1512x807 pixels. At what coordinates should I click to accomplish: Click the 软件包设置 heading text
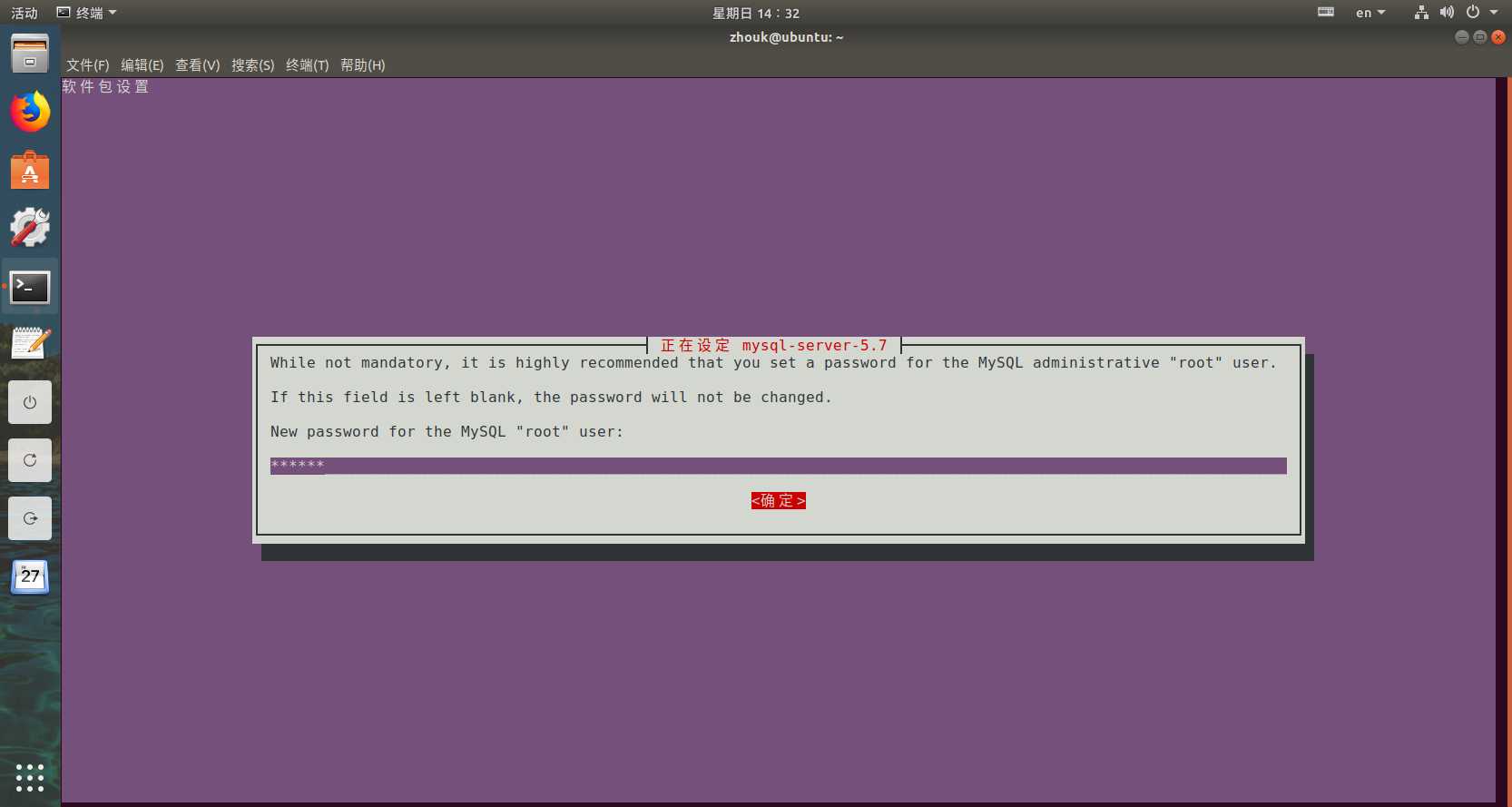pyautogui.click(x=105, y=86)
